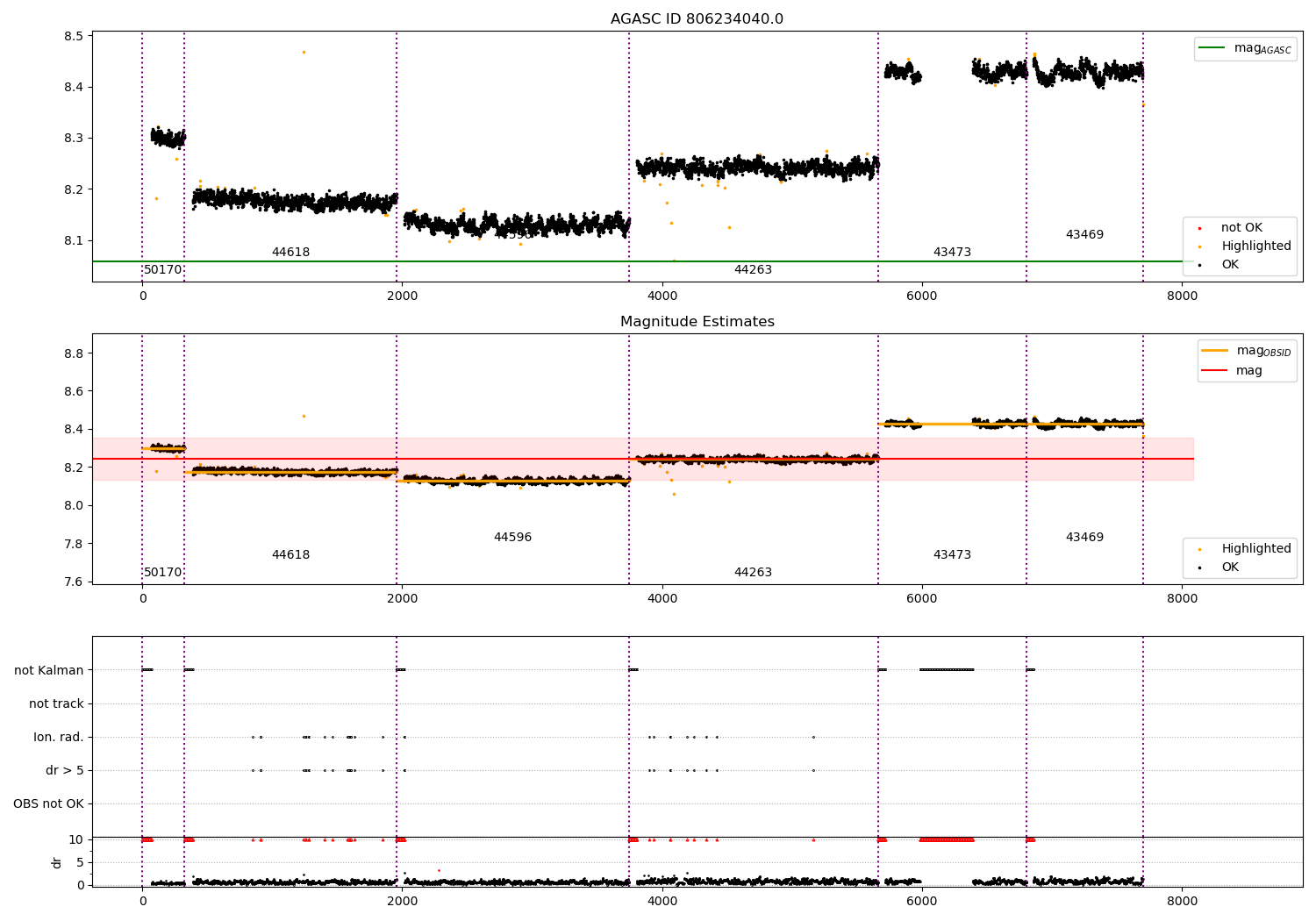Click the 'dr > 5' row label
The height and width of the screenshot is (921, 1316).
pyautogui.click(x=65, y=770)
